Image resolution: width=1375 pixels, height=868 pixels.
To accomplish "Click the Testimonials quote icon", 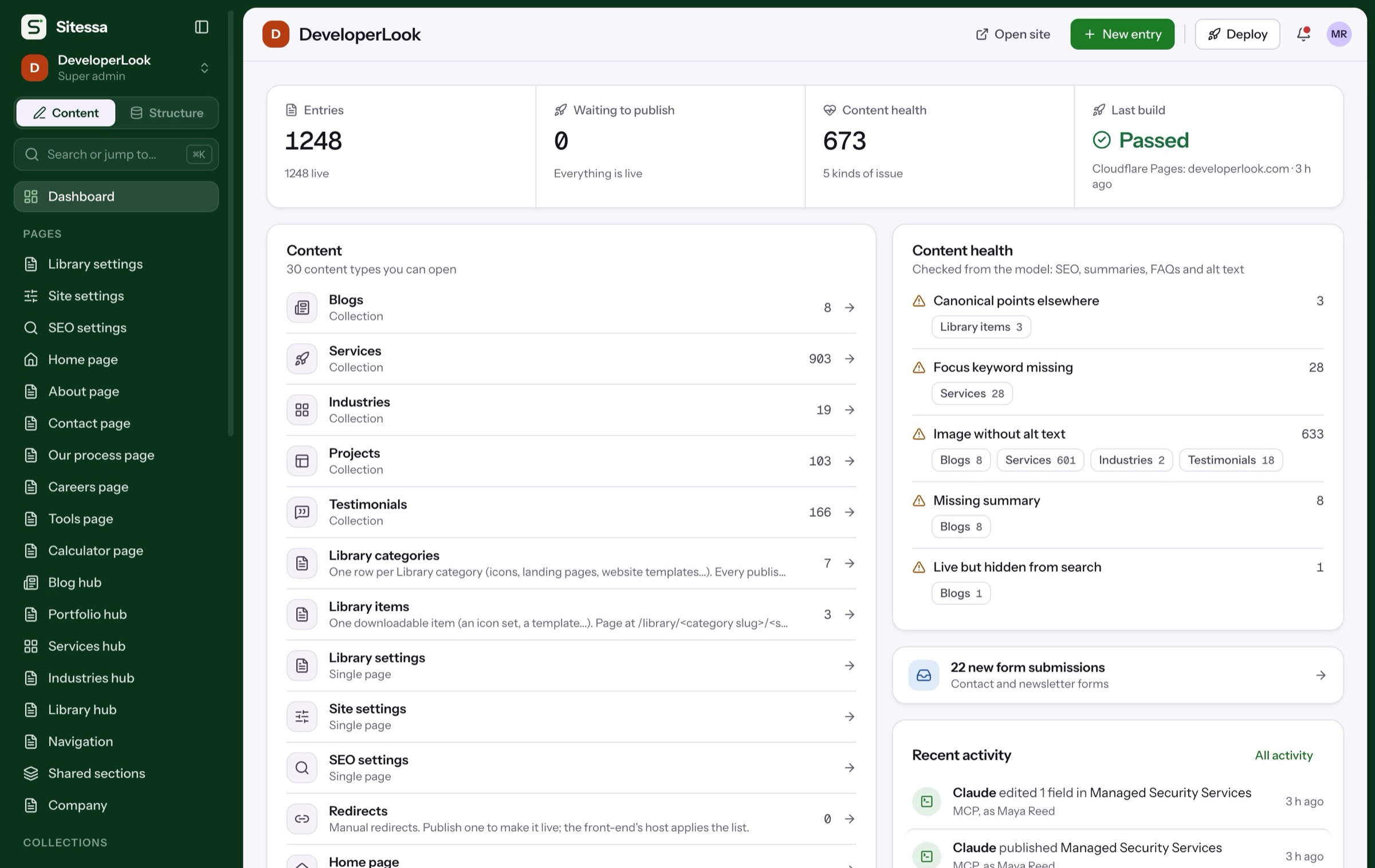I will click(x=302, y=512).
